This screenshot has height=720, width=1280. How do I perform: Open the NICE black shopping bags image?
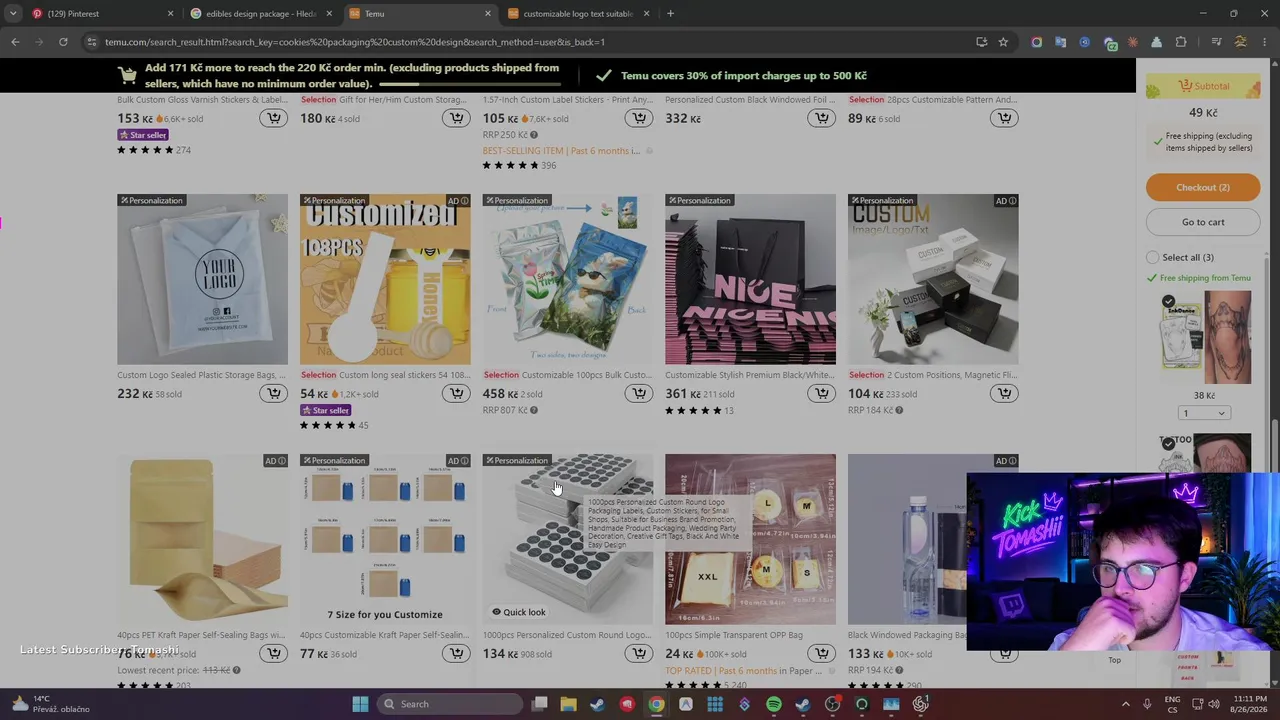pos(750,279)
